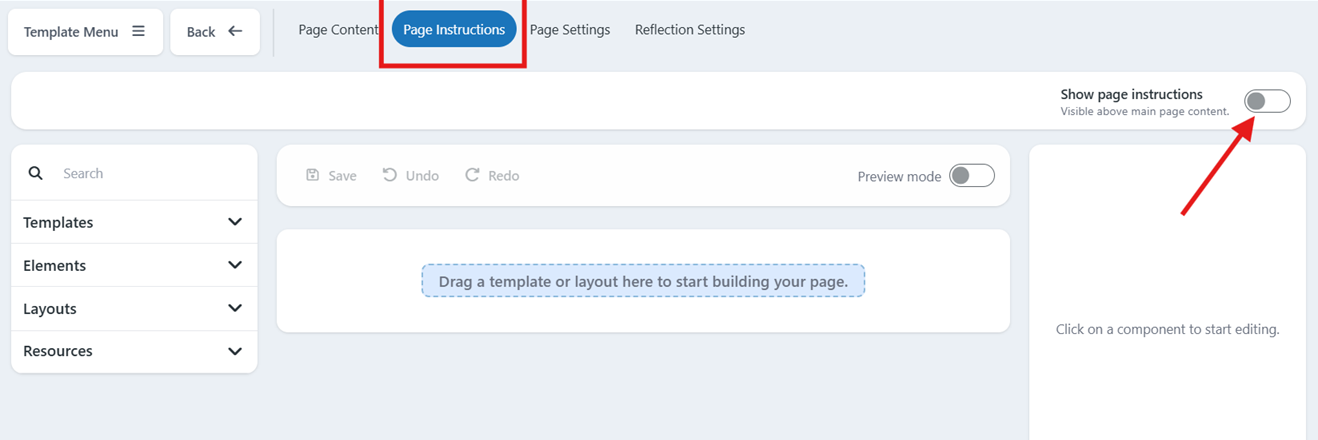Expand the Layouts section chevron
This screenshot has width=1318, height=440.
(x=235, y=308)
